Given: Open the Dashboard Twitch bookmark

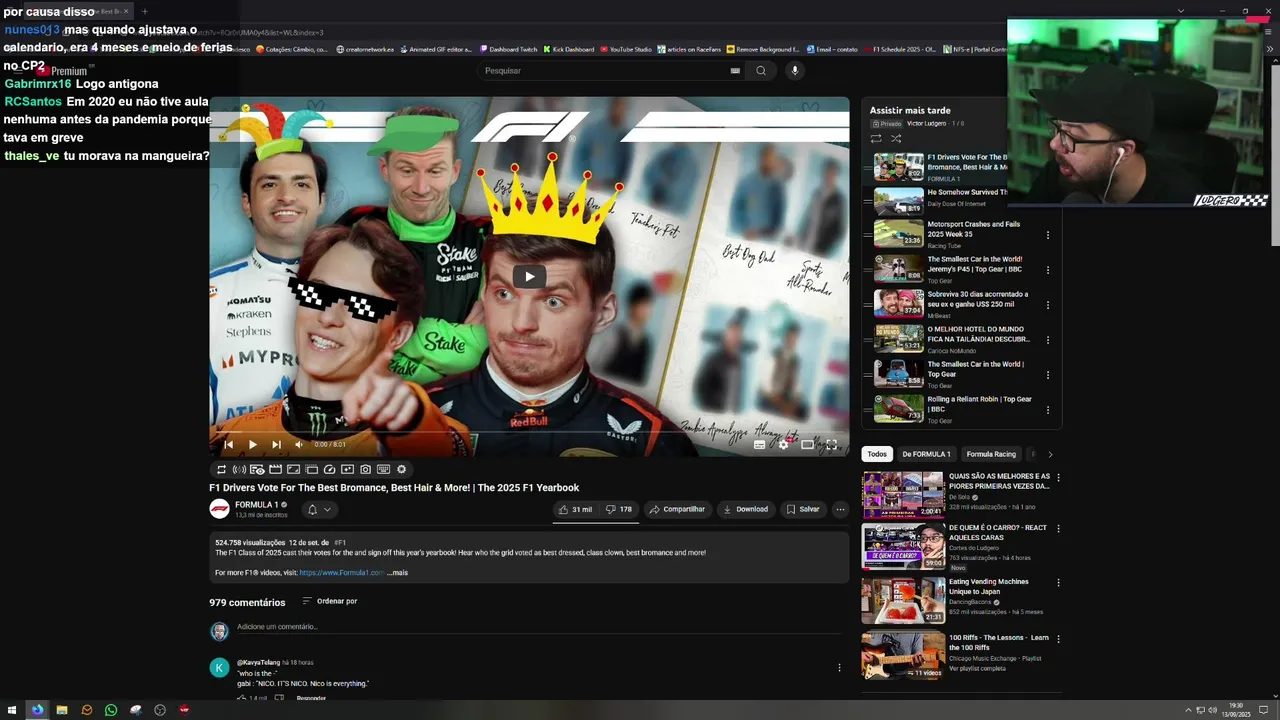Looking at the screenshot, I should (x=508, y=49).
